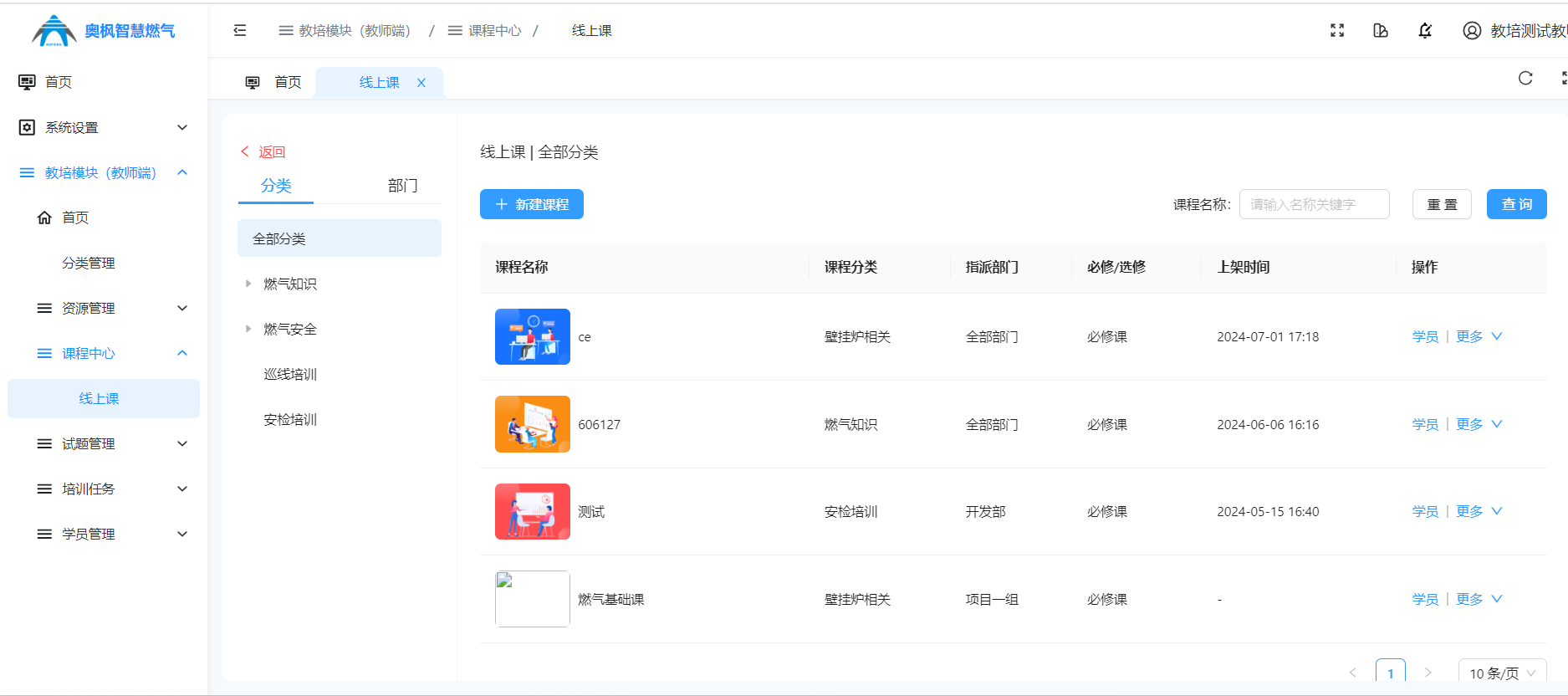Viewport: 1568px width, 696px height.
Task: Open the theme settings icon
Action: tap(1381, 30)
